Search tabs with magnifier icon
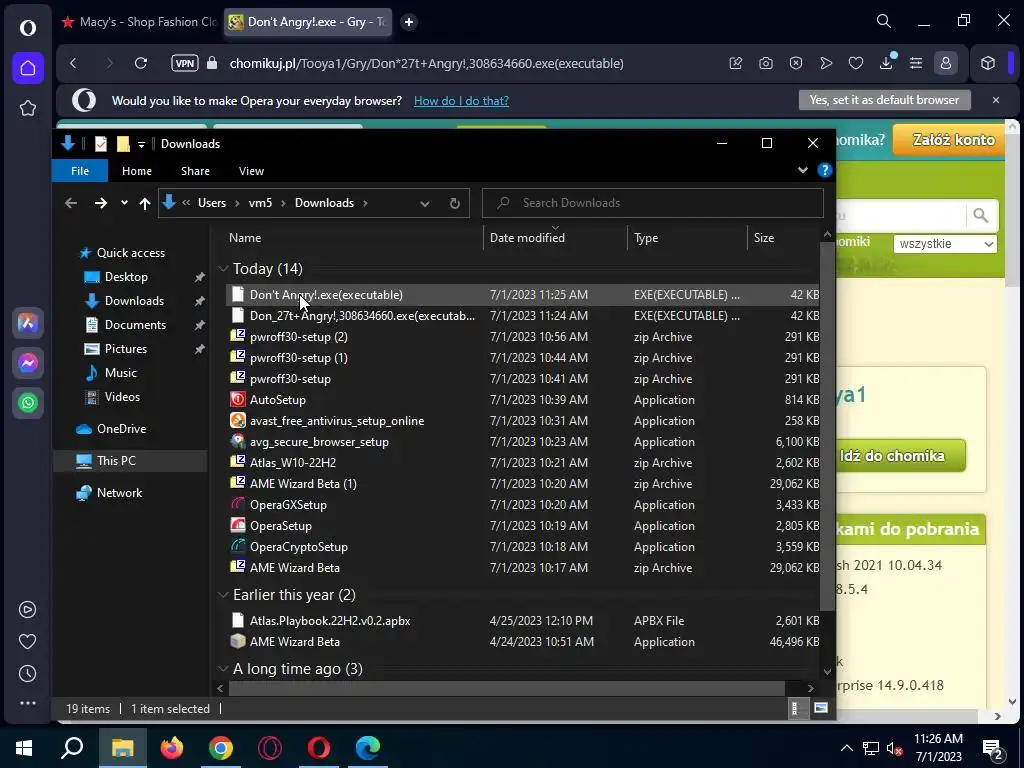Image resolution: width=1024 pixels, height=768 pixels. tap(884, 22)
